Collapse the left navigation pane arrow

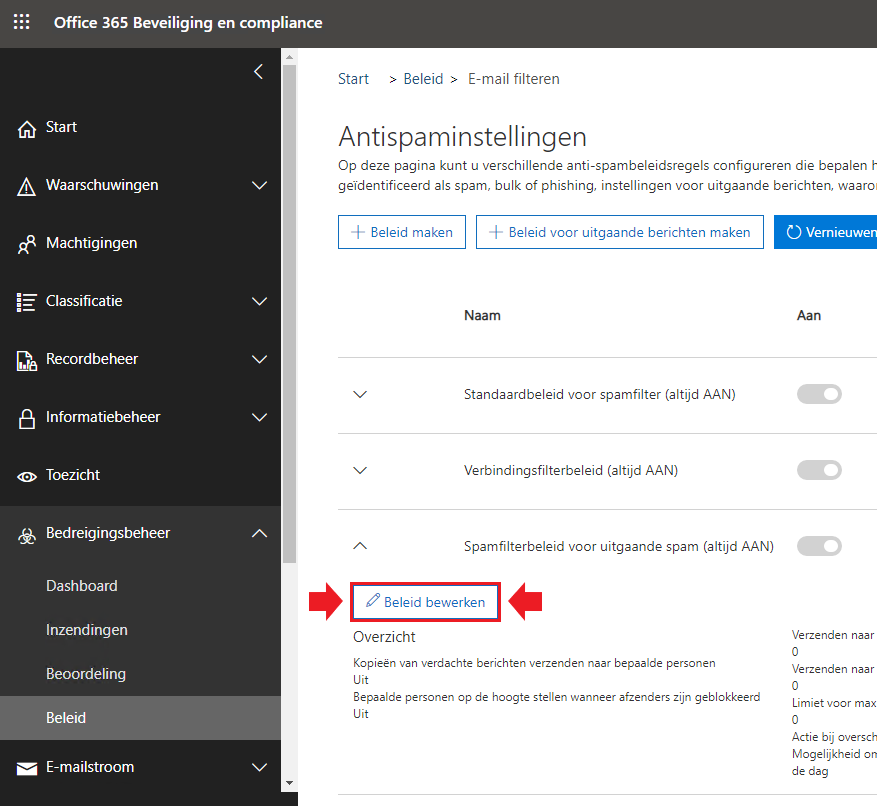[x=258, y=72]
